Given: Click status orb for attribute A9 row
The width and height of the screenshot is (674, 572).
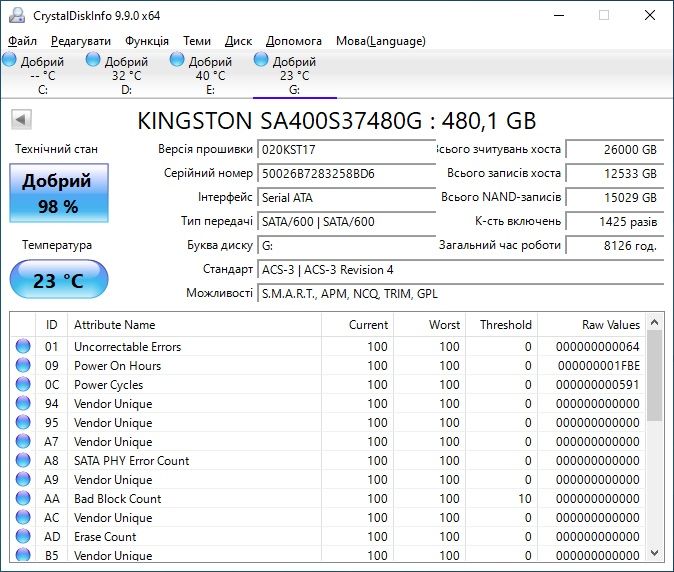Looking at the screenshot, I should pyautogui.click(x=23, y=479).
